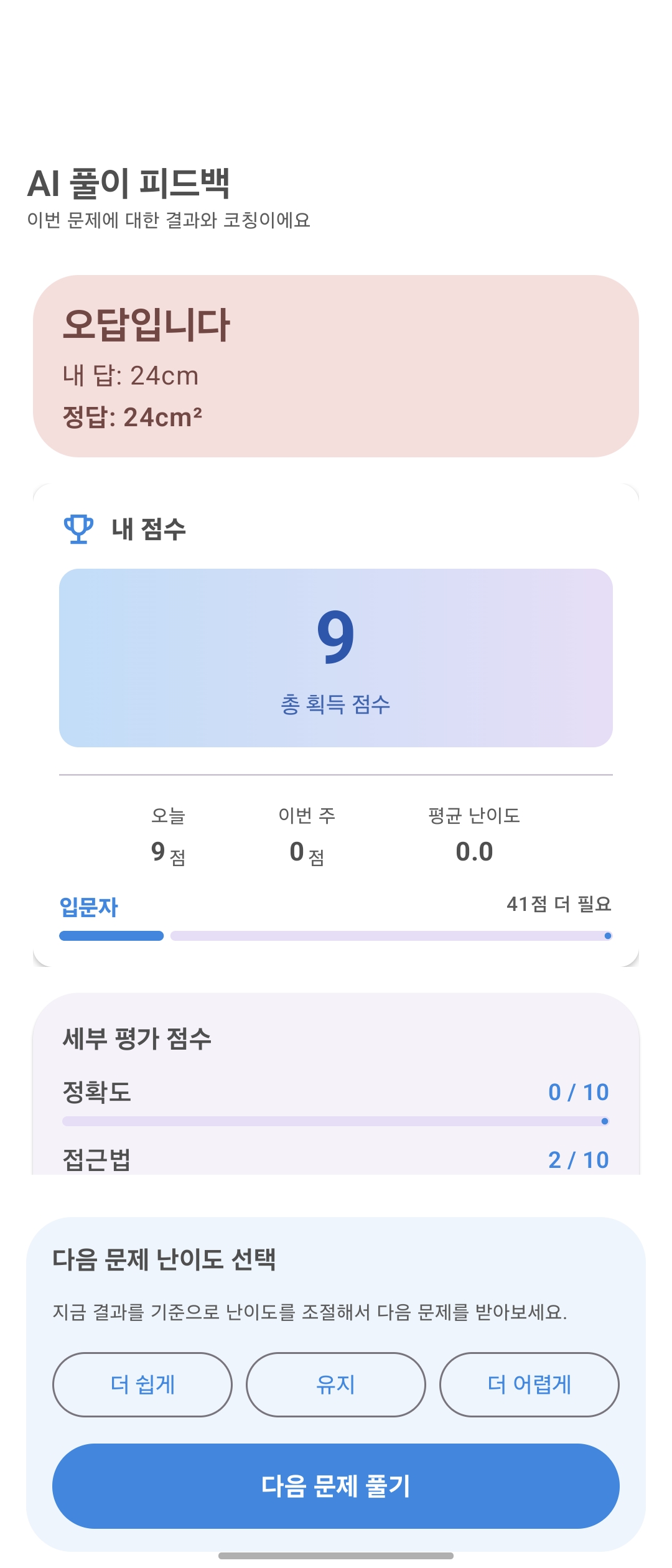Image resolution: width=672 pixels, height=1568 pixels.
Task: Tap the 세부 평가 점수 heading
Action: [x=137, y=1038]
